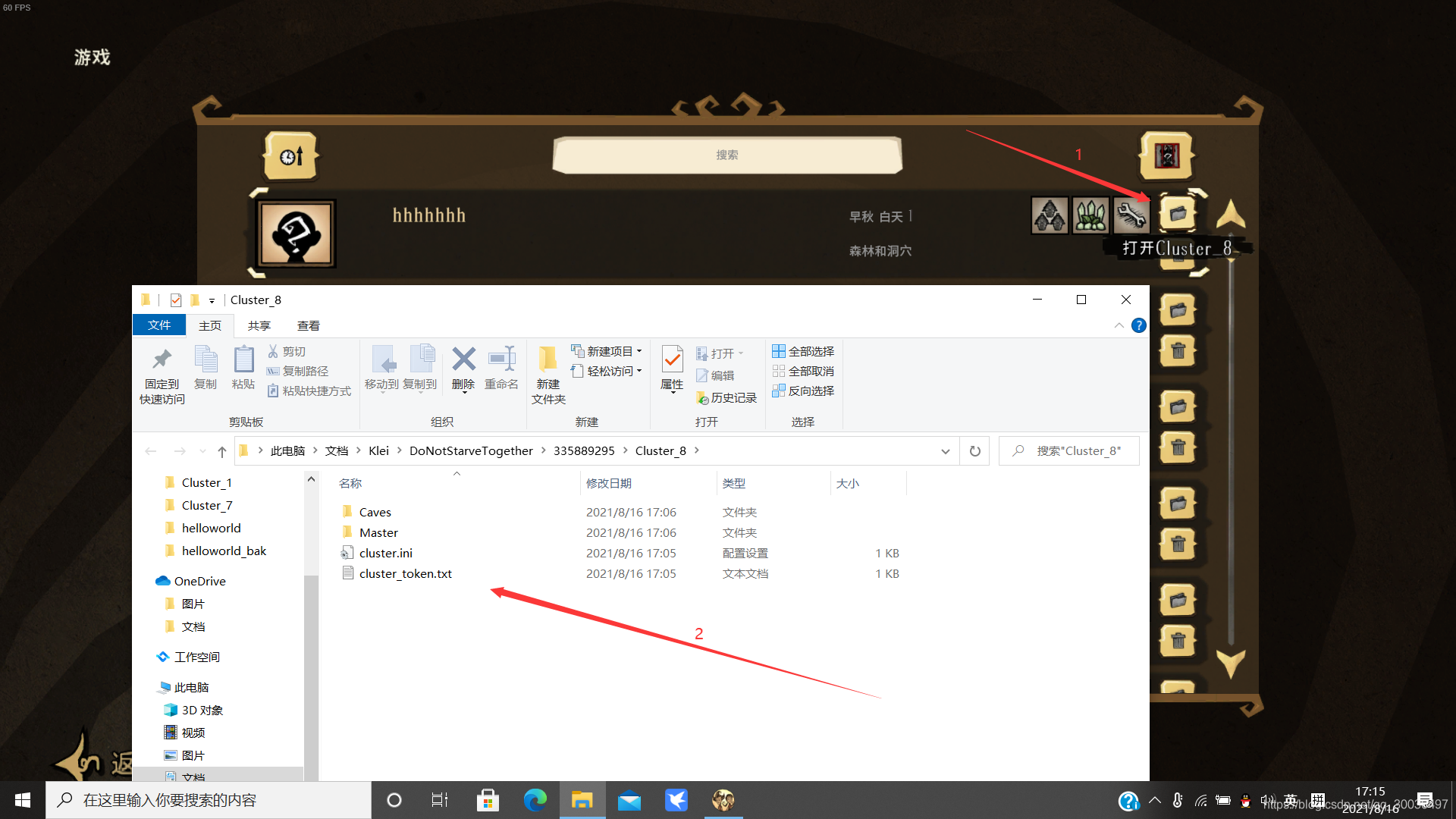Collapse the ribbon using the chevron arrow
Viewport: 1456px width, 819px height.
pos(1119,325)
